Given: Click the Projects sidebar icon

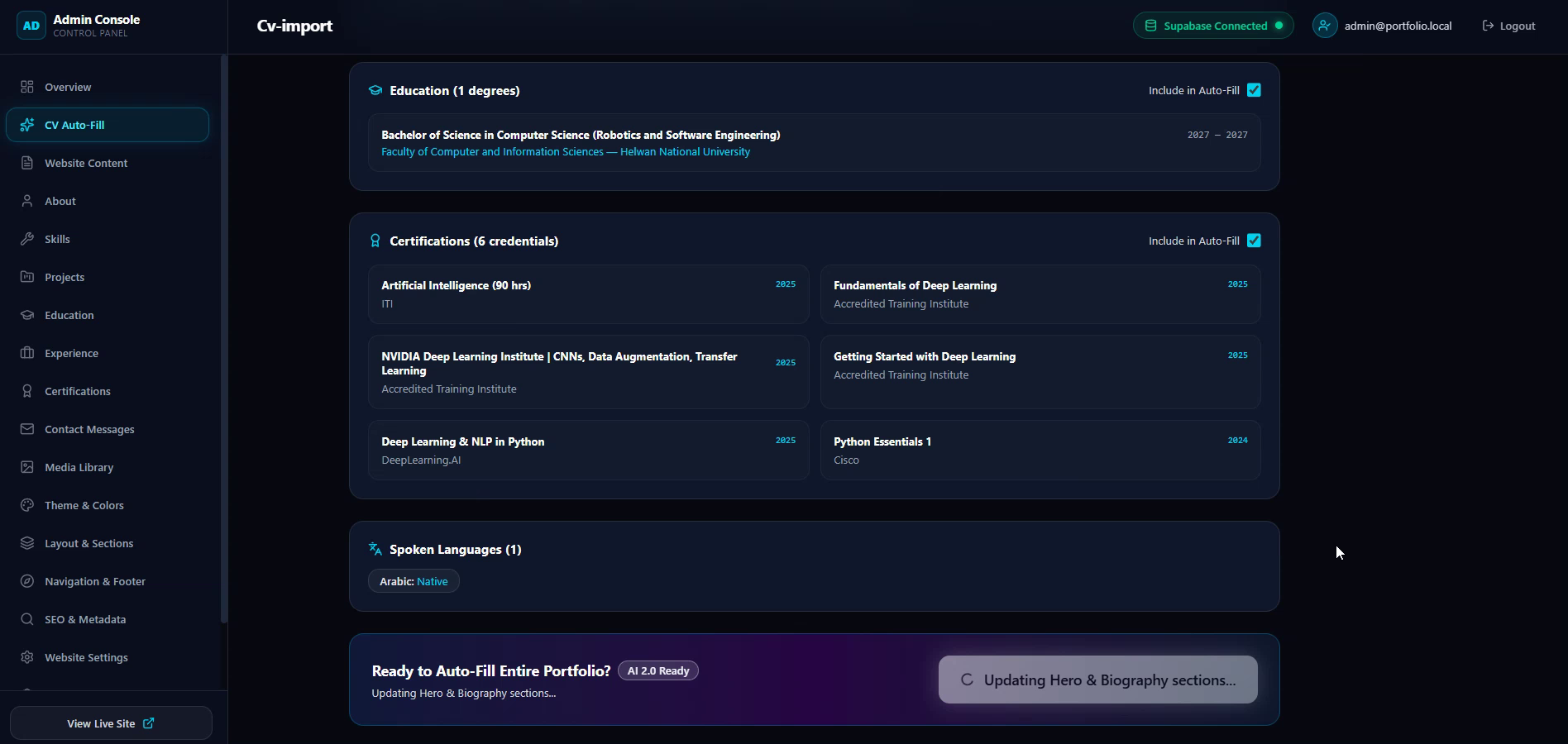Looking at the screenshot, I should pyautogui.click(x=27, y=277).
